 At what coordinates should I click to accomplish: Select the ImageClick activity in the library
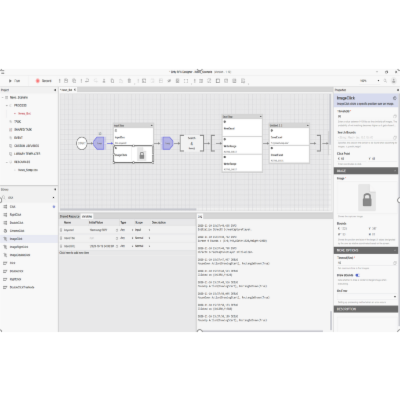tap(29, 239)
